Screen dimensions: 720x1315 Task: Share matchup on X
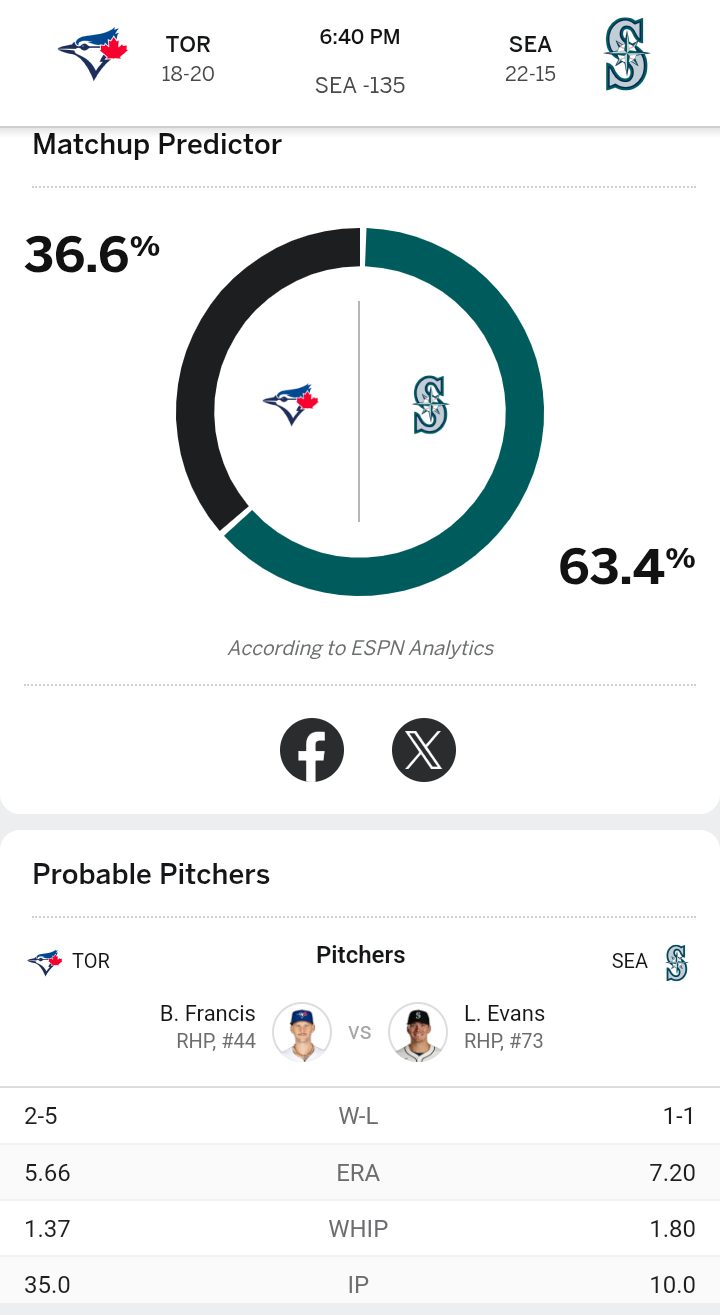(x=424, y=749)
